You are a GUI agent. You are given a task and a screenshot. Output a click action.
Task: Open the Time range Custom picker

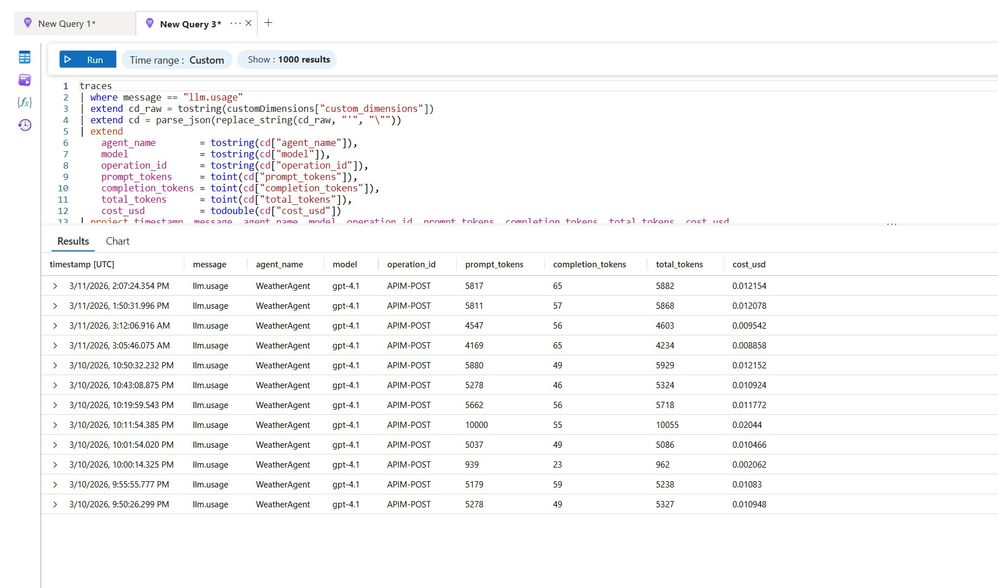(x=177, y=60)
